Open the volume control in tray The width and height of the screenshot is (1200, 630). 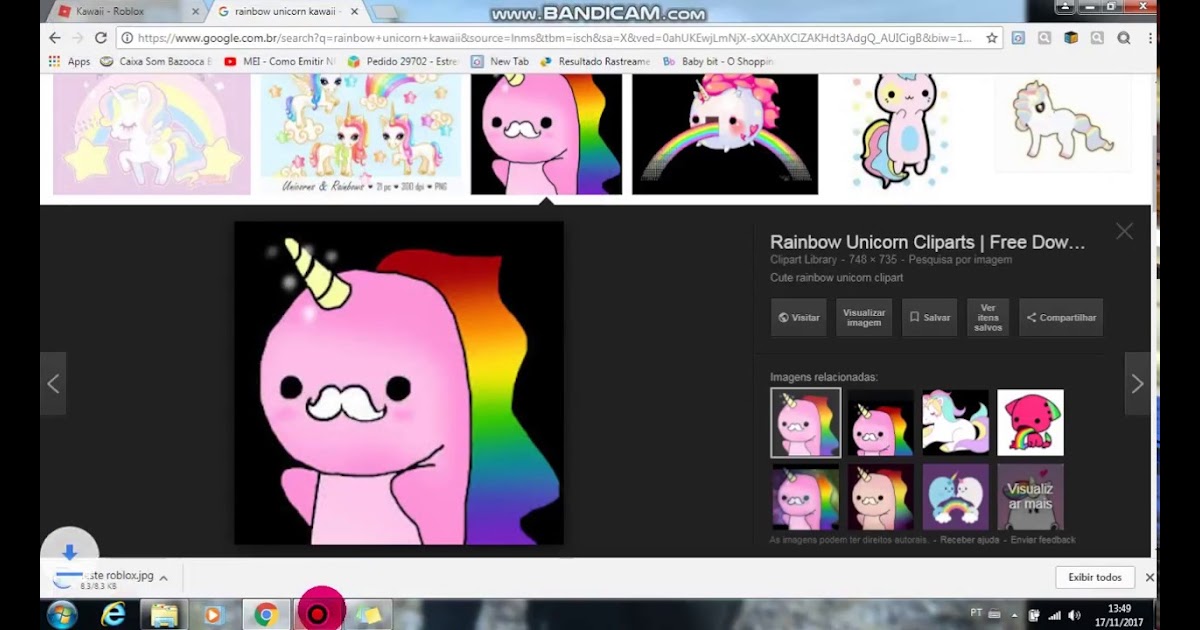1074,615
